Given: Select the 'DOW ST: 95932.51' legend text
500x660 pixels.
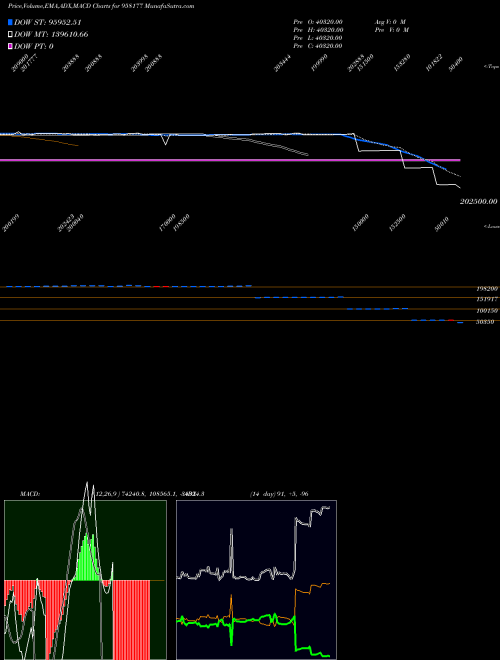Looking at the screenshot, I should coord(48,22).
